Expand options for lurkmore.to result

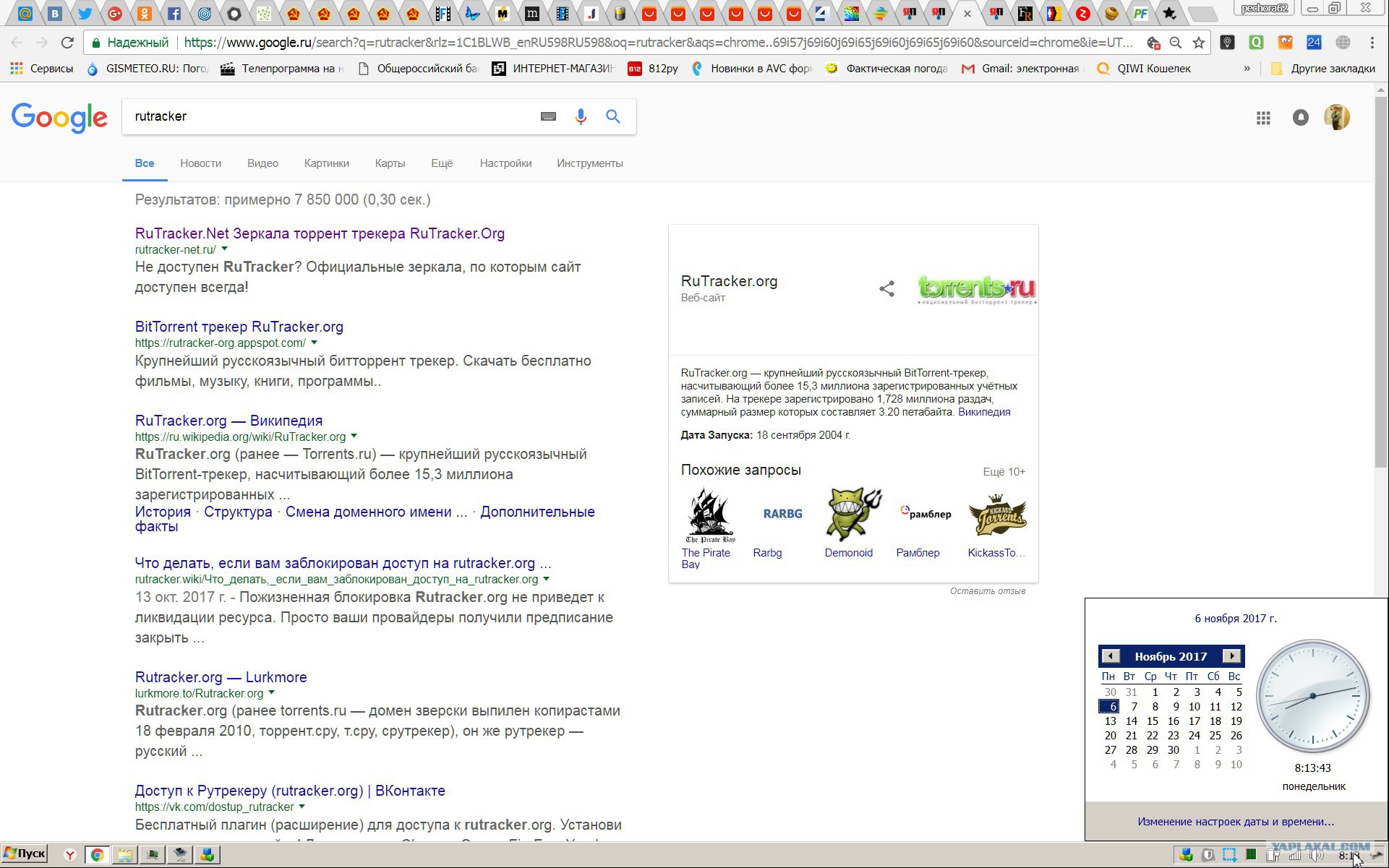[x=271, y=692]
